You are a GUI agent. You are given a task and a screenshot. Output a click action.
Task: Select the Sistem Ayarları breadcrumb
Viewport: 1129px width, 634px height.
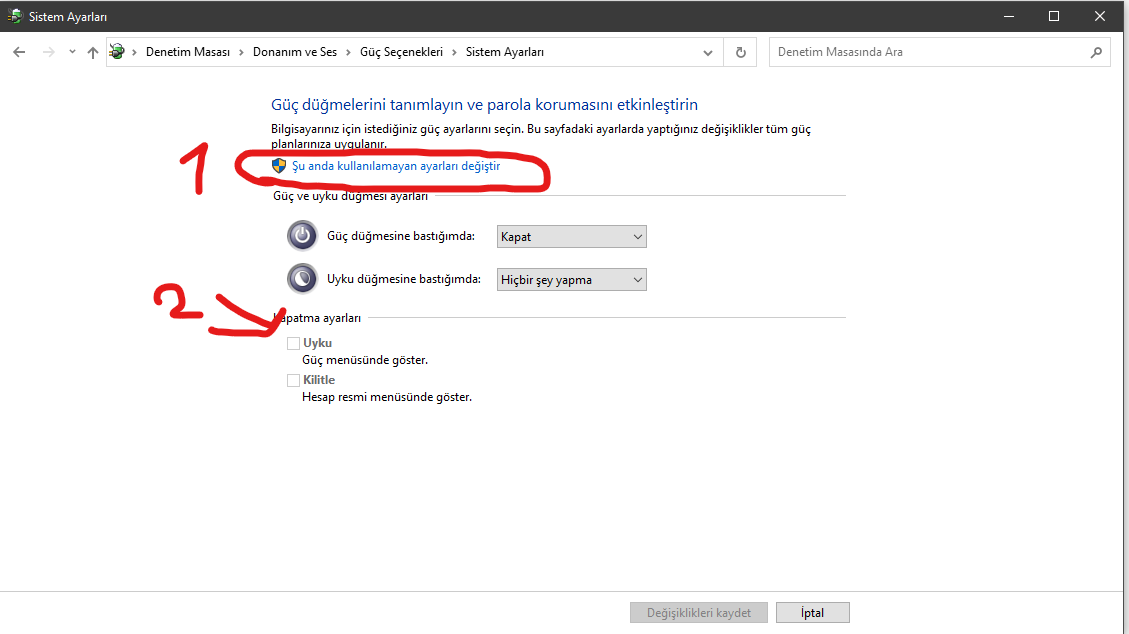pos(505,52)
